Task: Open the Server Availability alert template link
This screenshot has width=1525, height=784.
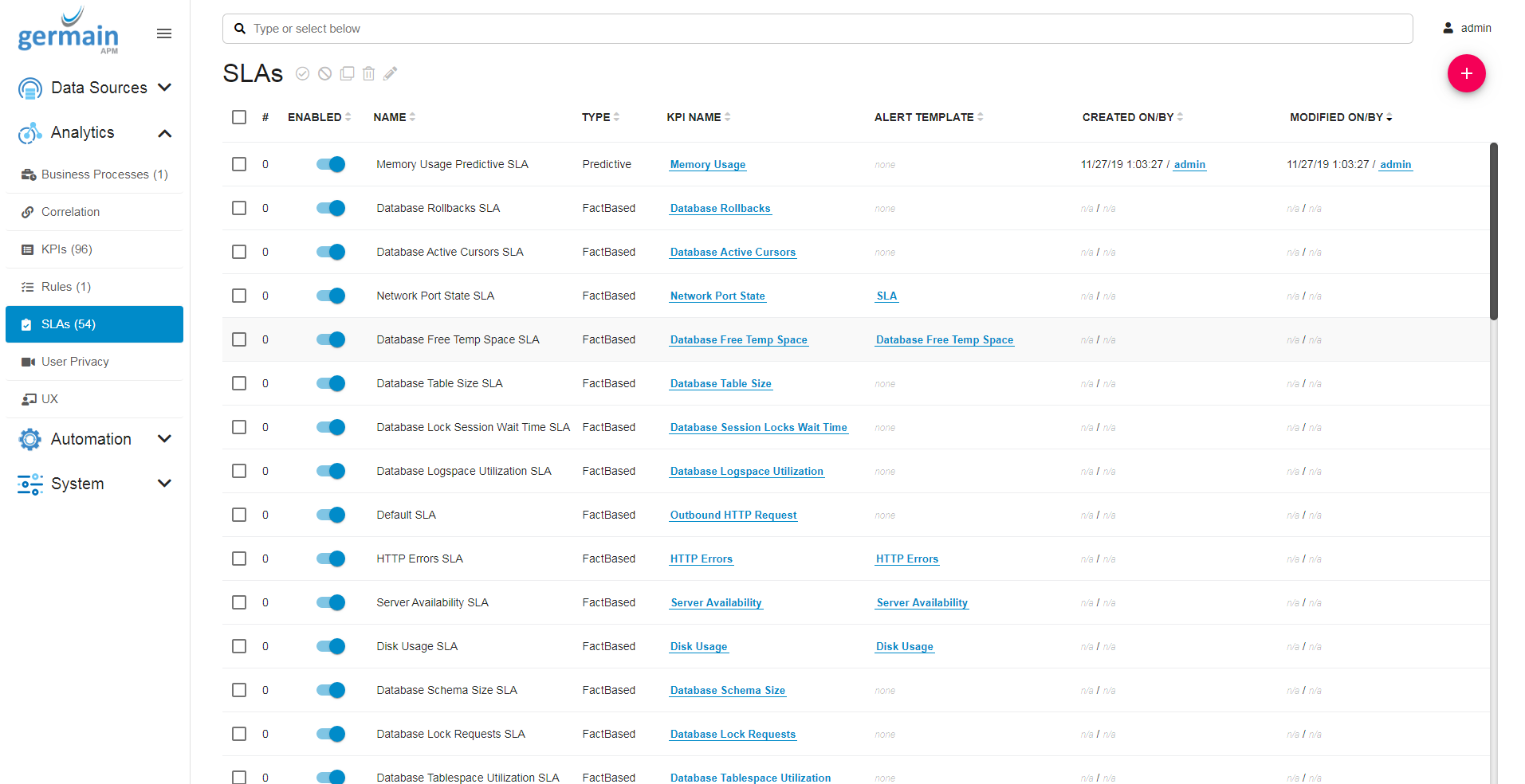Action: tap(922, 603)
